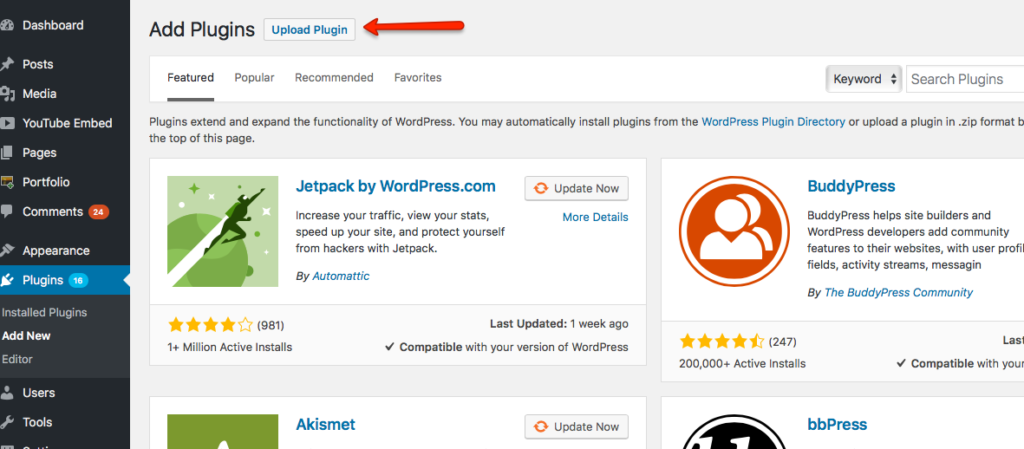Viewport: 1024px width, 449px height.
Task: Open the Dashboard menu item
Action: pos(53,25)
